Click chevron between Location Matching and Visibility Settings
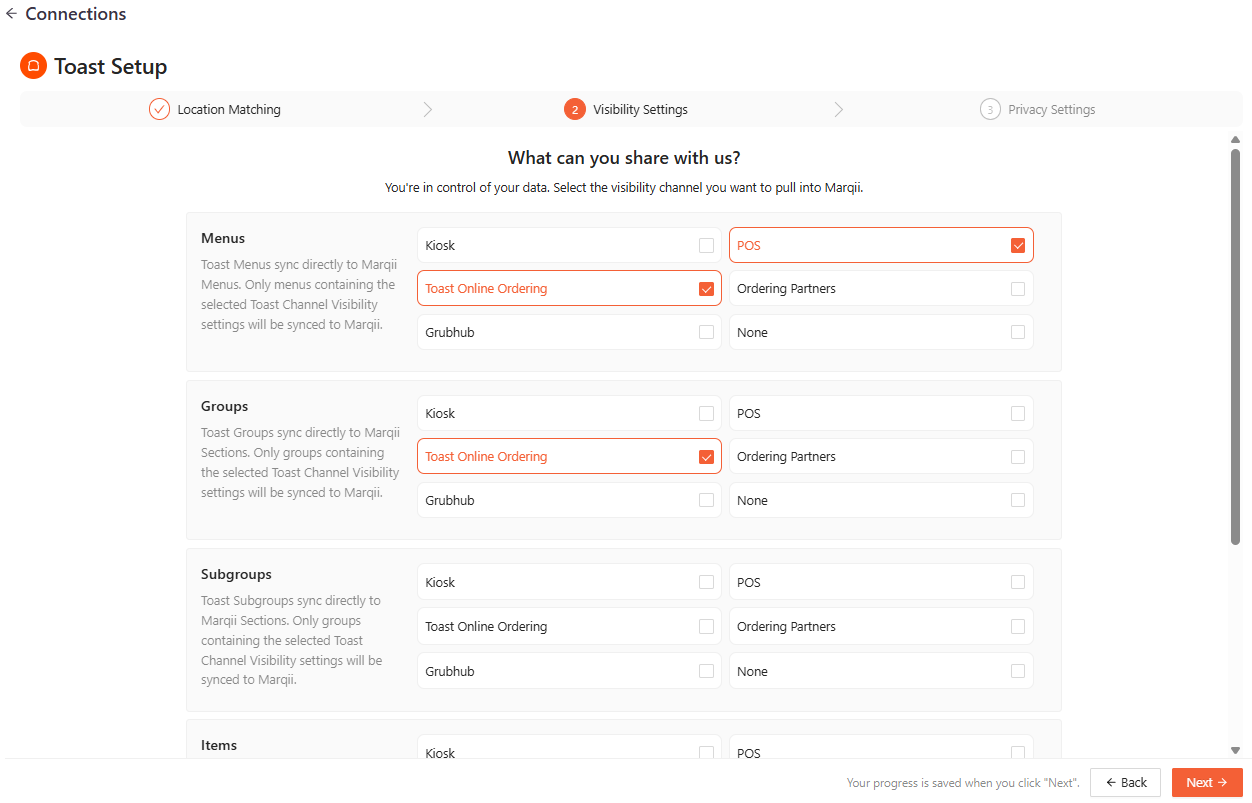The width and height of the screenshot is (1252, 803). click(428, 109)
